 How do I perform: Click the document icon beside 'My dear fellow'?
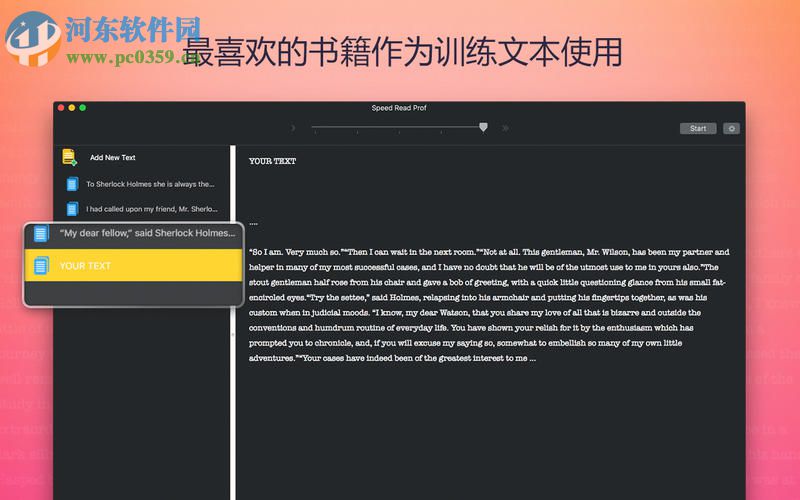[41, 233]
